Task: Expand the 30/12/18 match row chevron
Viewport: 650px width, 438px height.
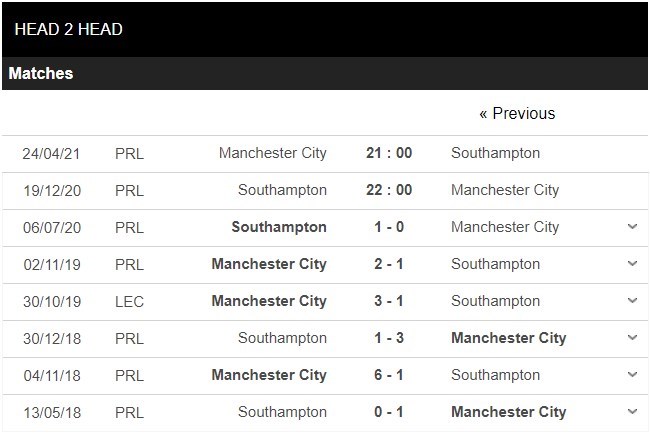Action: [632, 338]
